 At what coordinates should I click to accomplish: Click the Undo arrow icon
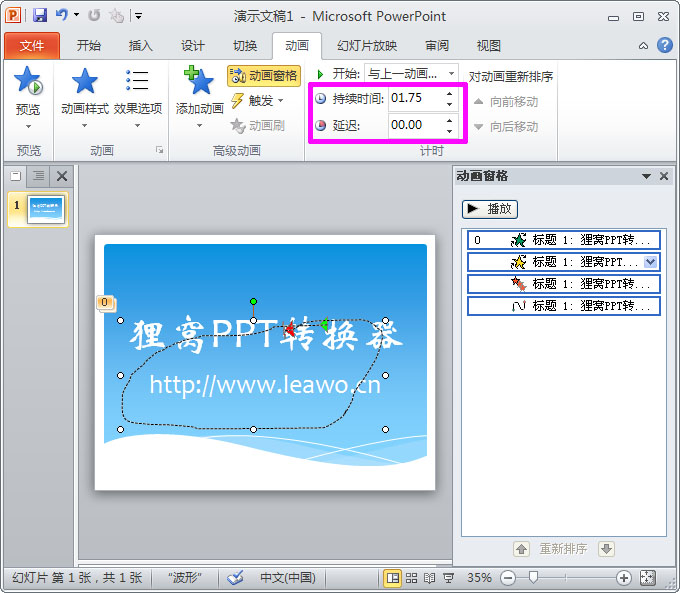61,15
